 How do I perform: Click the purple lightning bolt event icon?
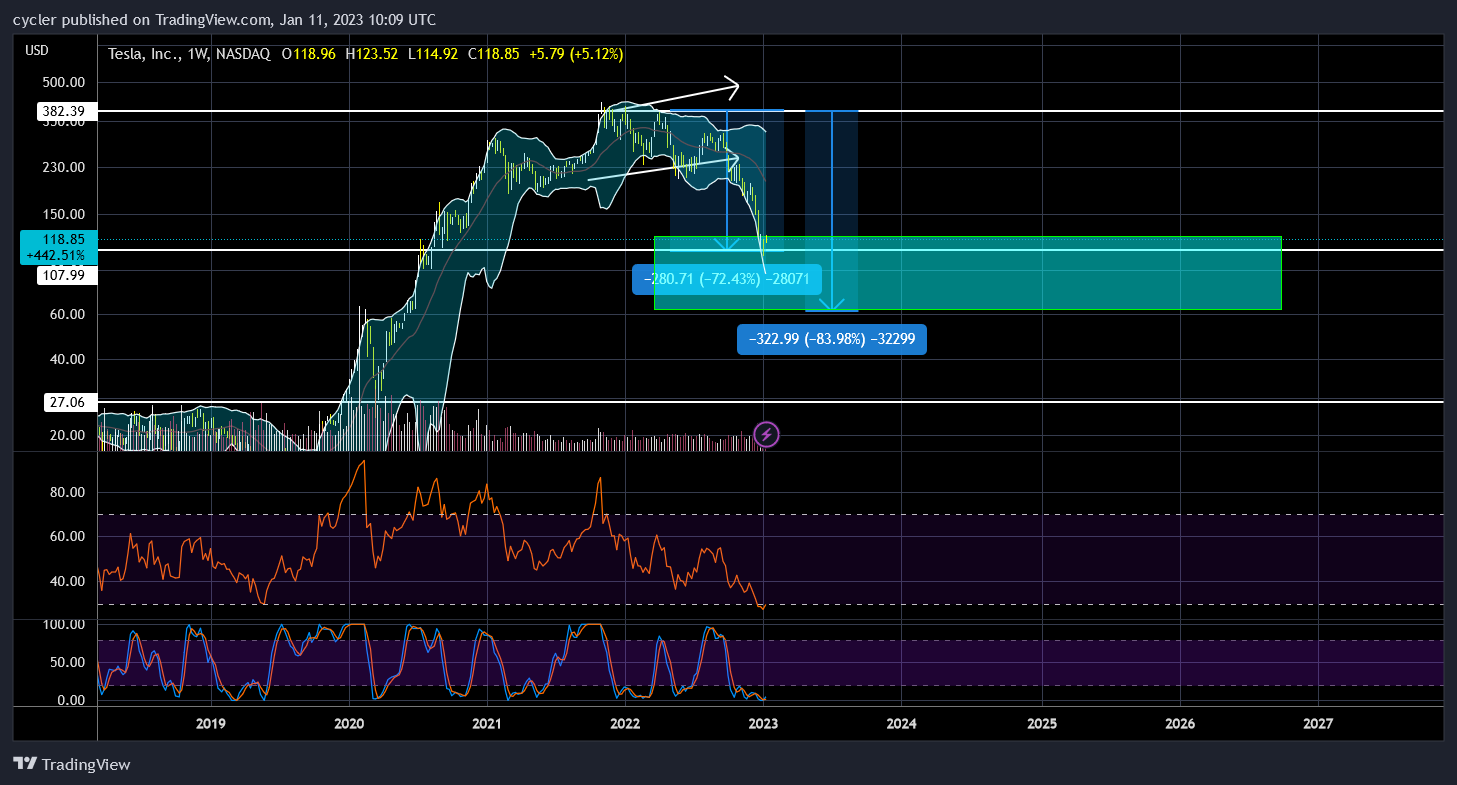tap(766, 434)
